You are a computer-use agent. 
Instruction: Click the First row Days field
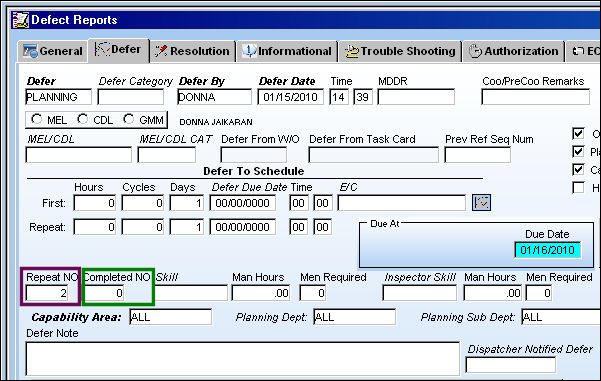tap(187, 203)
